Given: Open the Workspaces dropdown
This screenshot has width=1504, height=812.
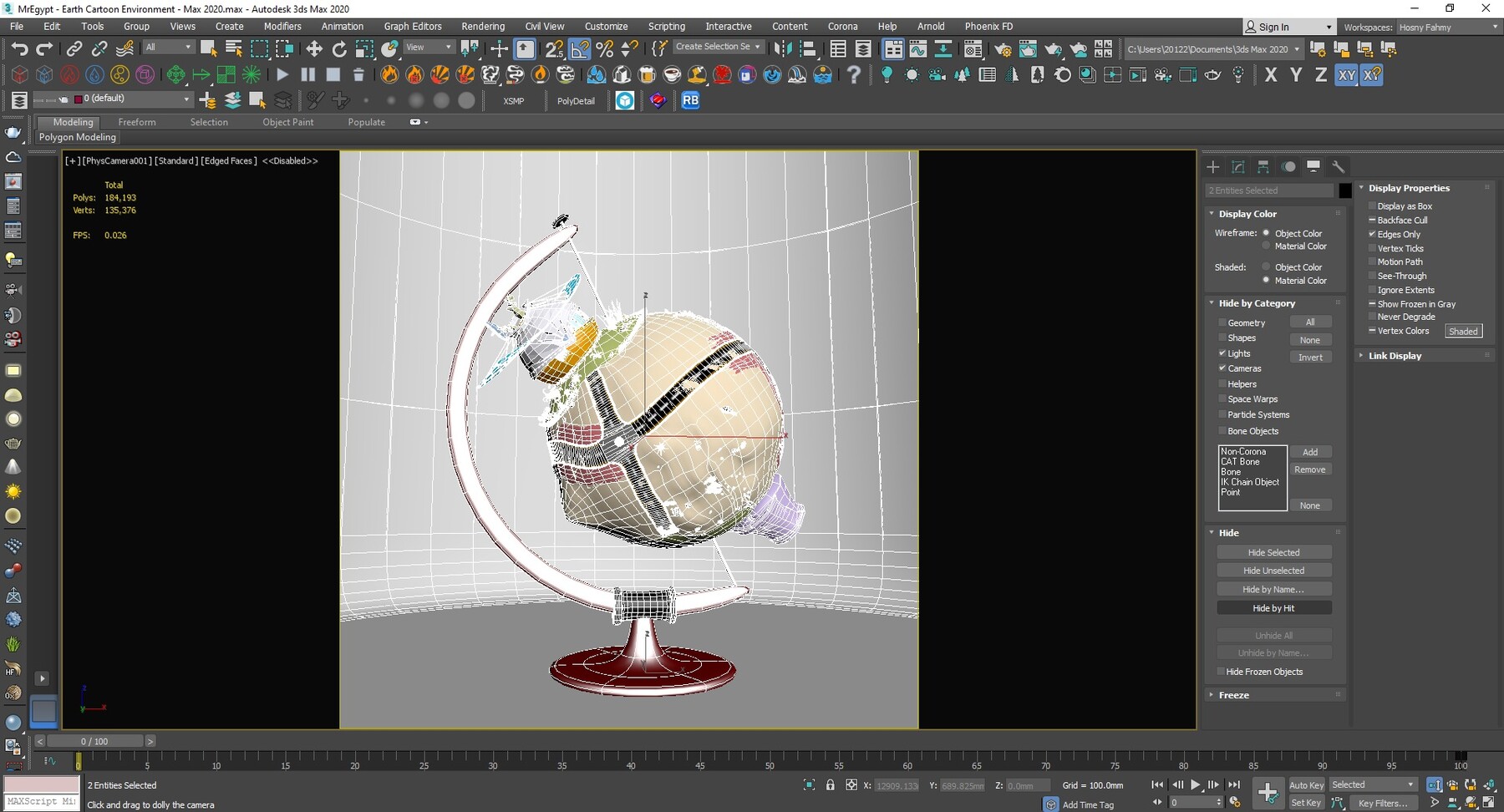Looking at the screenshot, I should pyautogui.click(x=1447, y=27).
